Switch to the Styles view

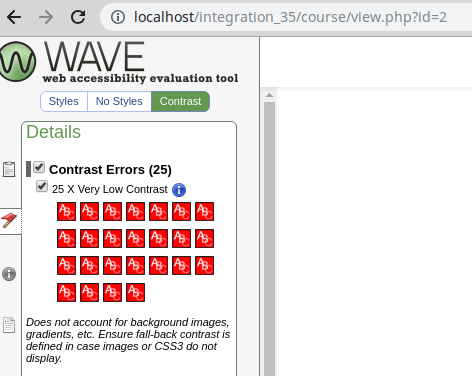pyautogui.click(x=64, y=101)
